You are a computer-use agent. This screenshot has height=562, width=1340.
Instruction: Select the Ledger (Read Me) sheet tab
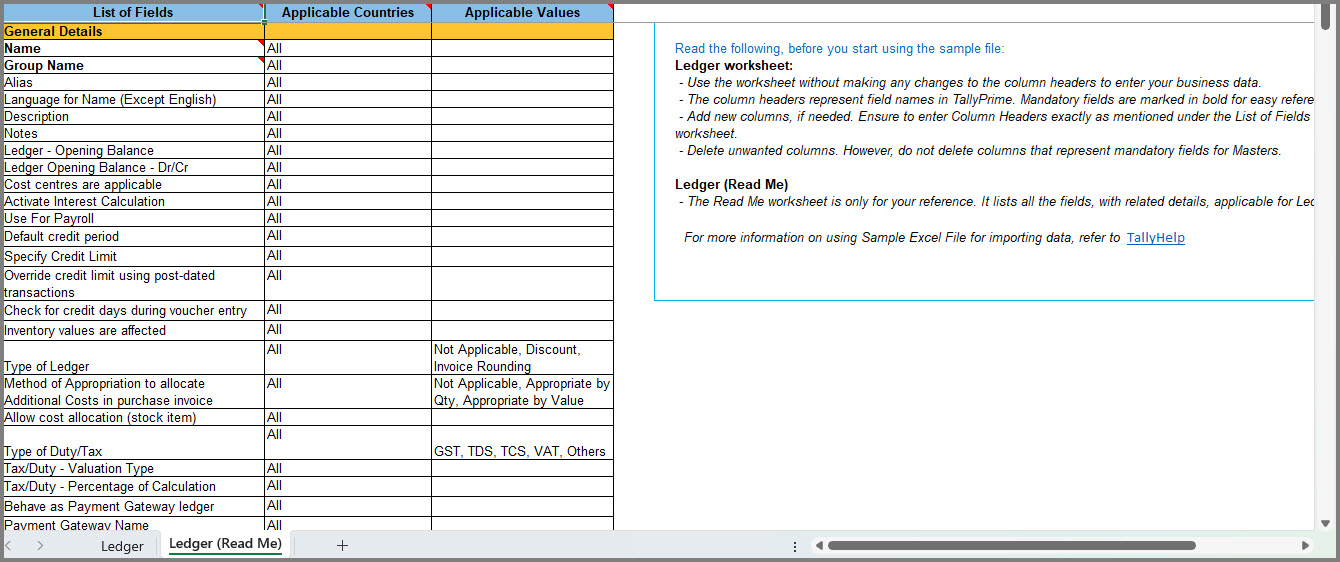coord(225,544)
